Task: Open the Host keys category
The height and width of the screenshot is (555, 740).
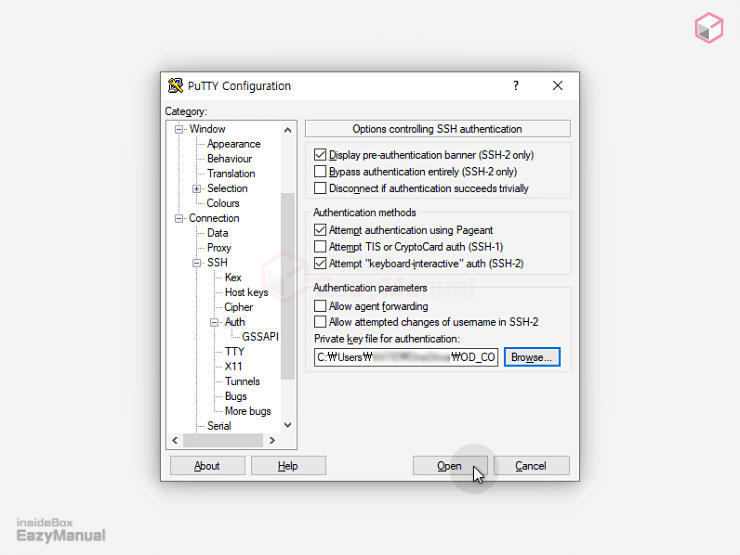Action: (246, 292)
